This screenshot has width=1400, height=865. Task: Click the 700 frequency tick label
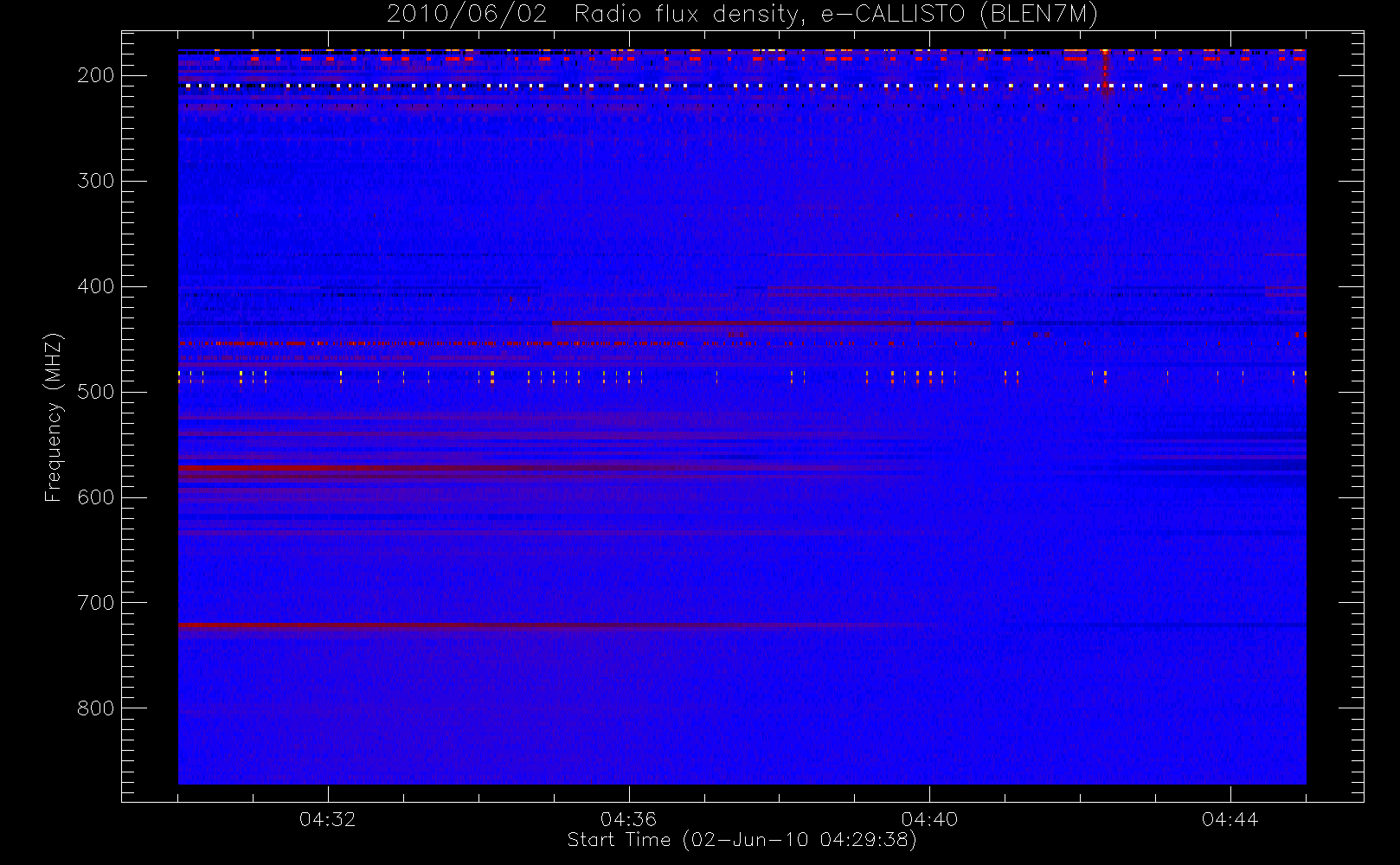[96, 603]
